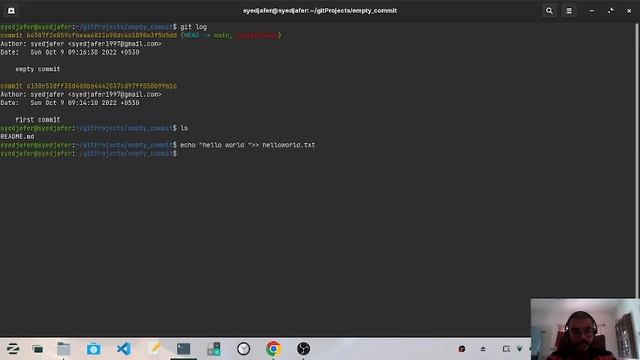Click the 'ls' command text

(184, 128)
